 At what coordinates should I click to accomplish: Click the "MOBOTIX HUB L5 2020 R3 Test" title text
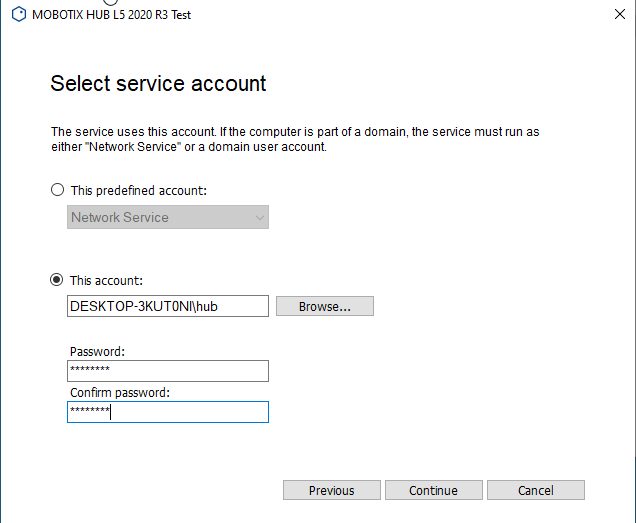(112, 15)
